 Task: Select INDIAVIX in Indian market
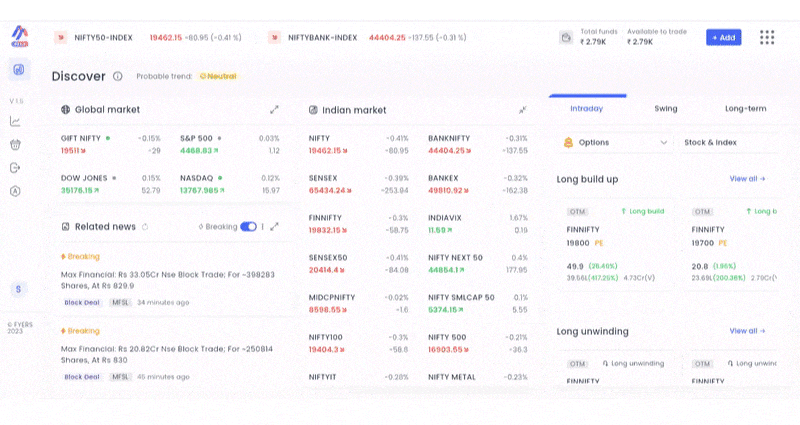478,224
